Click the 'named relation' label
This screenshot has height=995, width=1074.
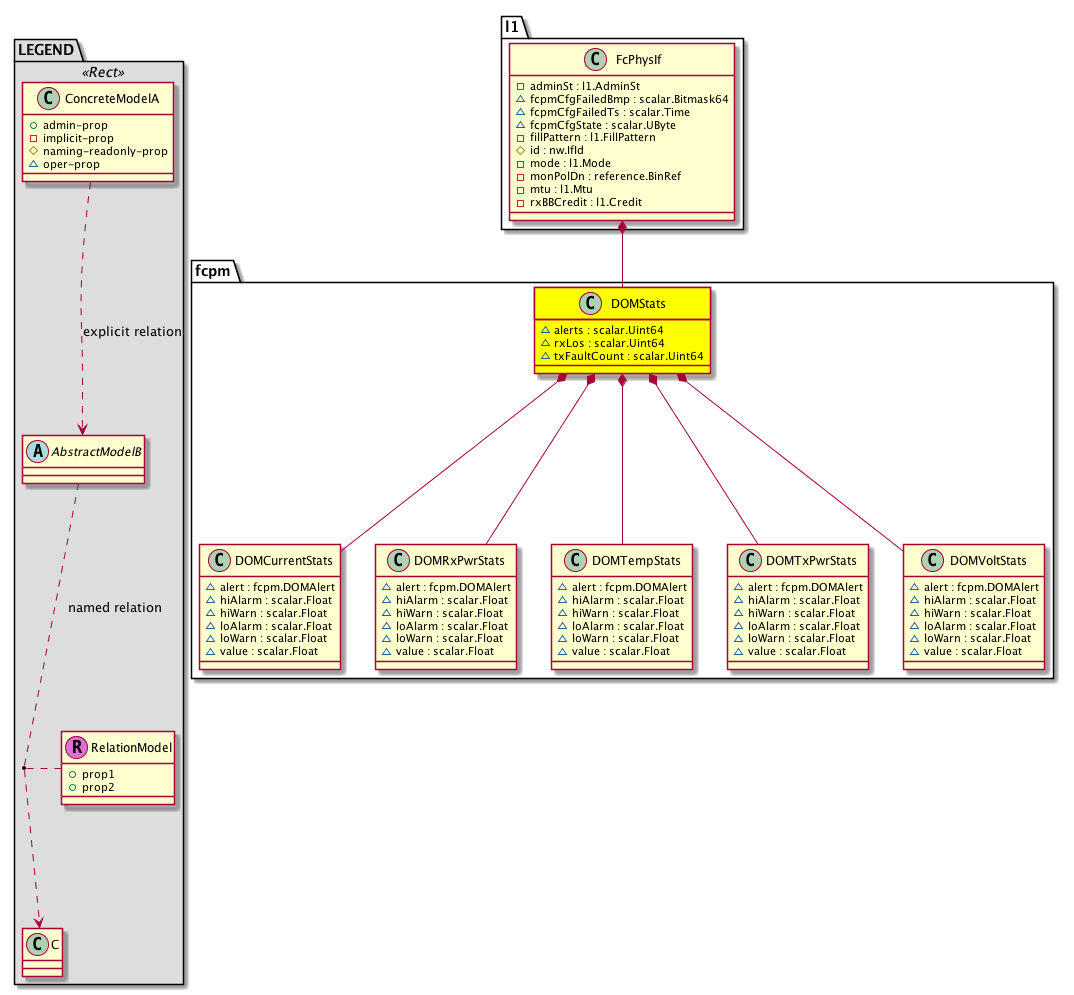click(114, 607)
